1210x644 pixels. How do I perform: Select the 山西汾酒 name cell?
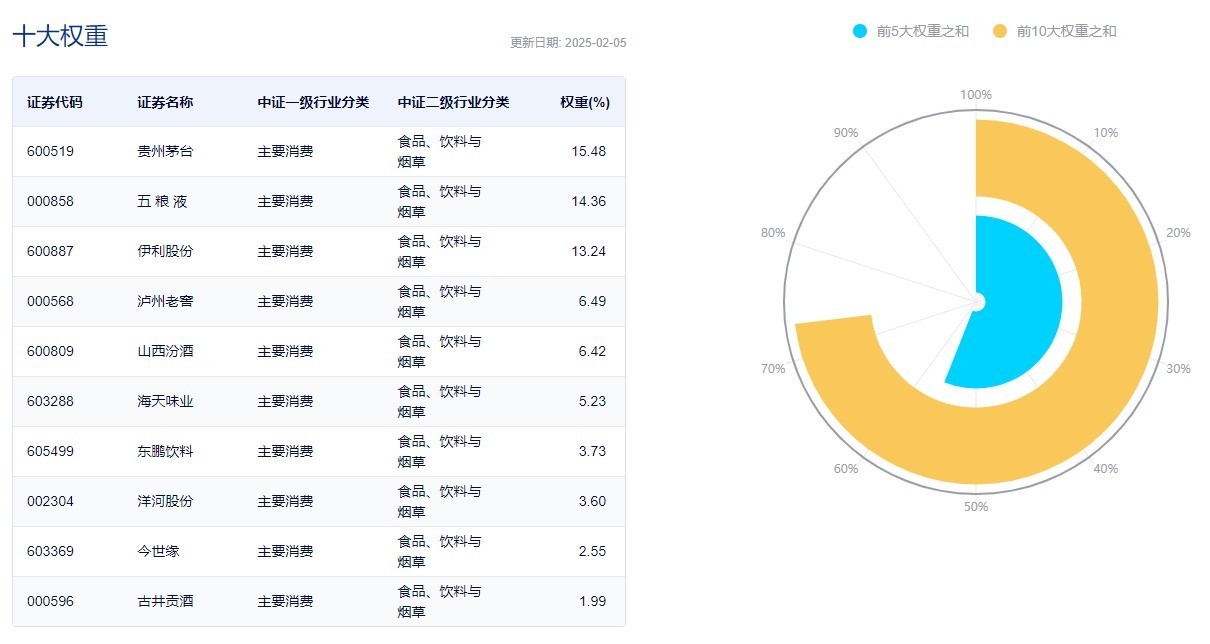165,351
